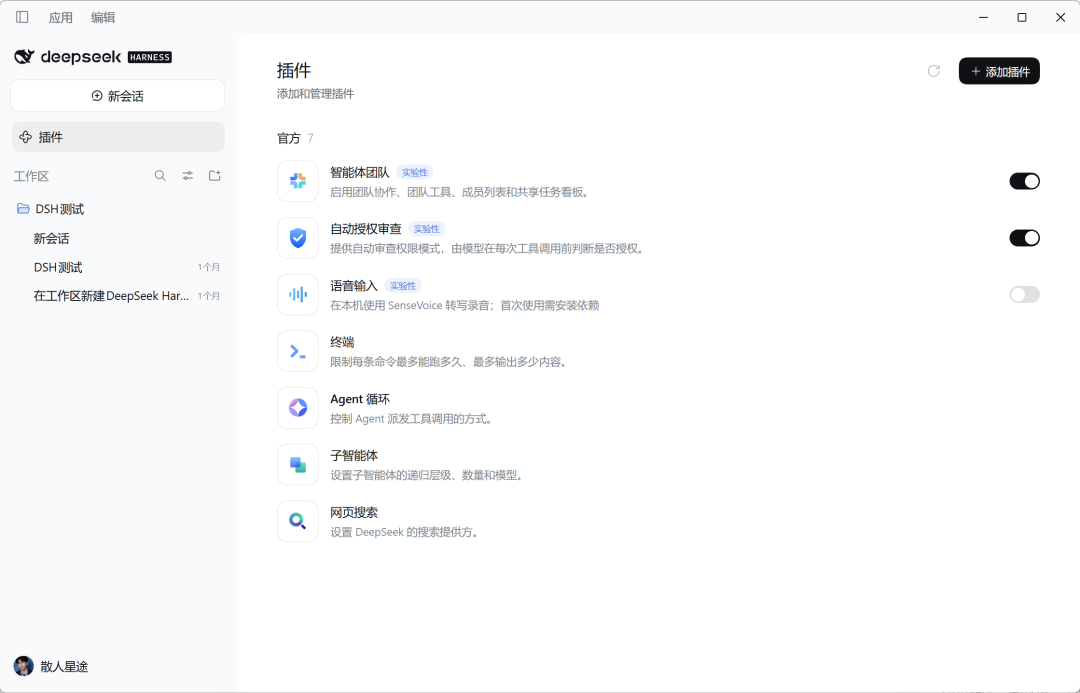This screenshot has width=1080, height=693.
Task: Click 实验性 badge next to 自动授权审查
Action: [426, 229]
